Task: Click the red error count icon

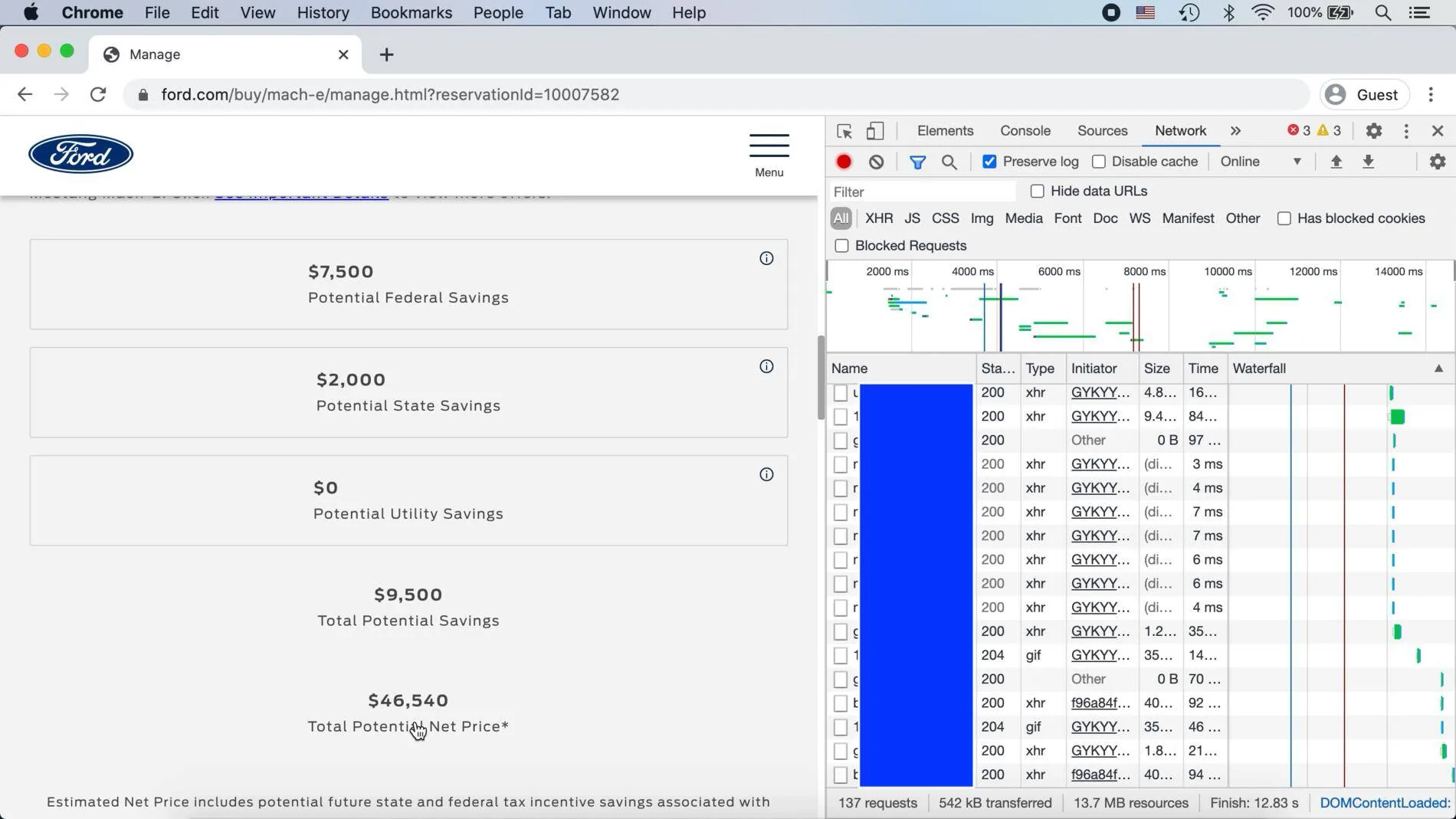Action: click(1294, 130)
